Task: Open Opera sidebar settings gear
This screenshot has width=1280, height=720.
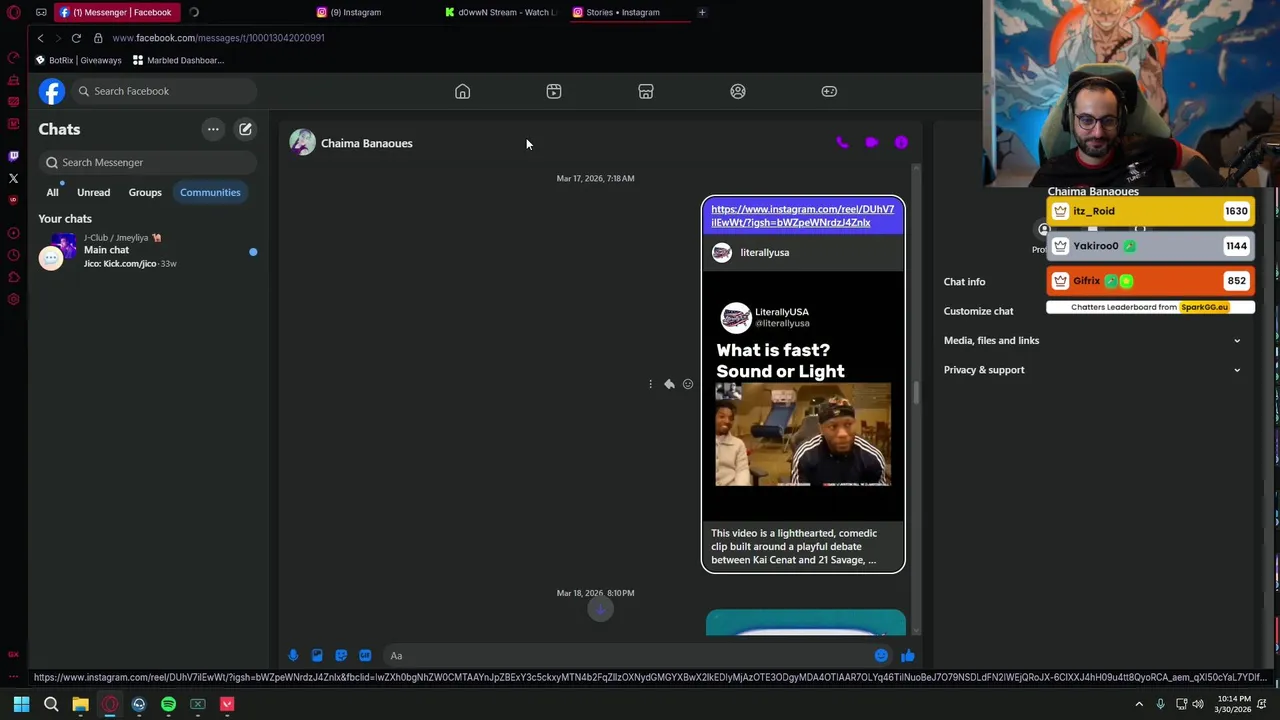Action: [x=13, y=299]
